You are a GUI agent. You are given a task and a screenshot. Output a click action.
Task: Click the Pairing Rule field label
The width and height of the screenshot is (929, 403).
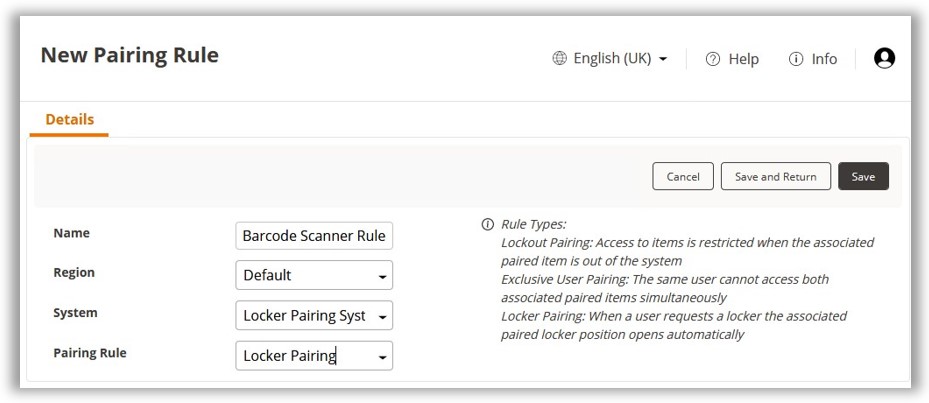point(89,353)
